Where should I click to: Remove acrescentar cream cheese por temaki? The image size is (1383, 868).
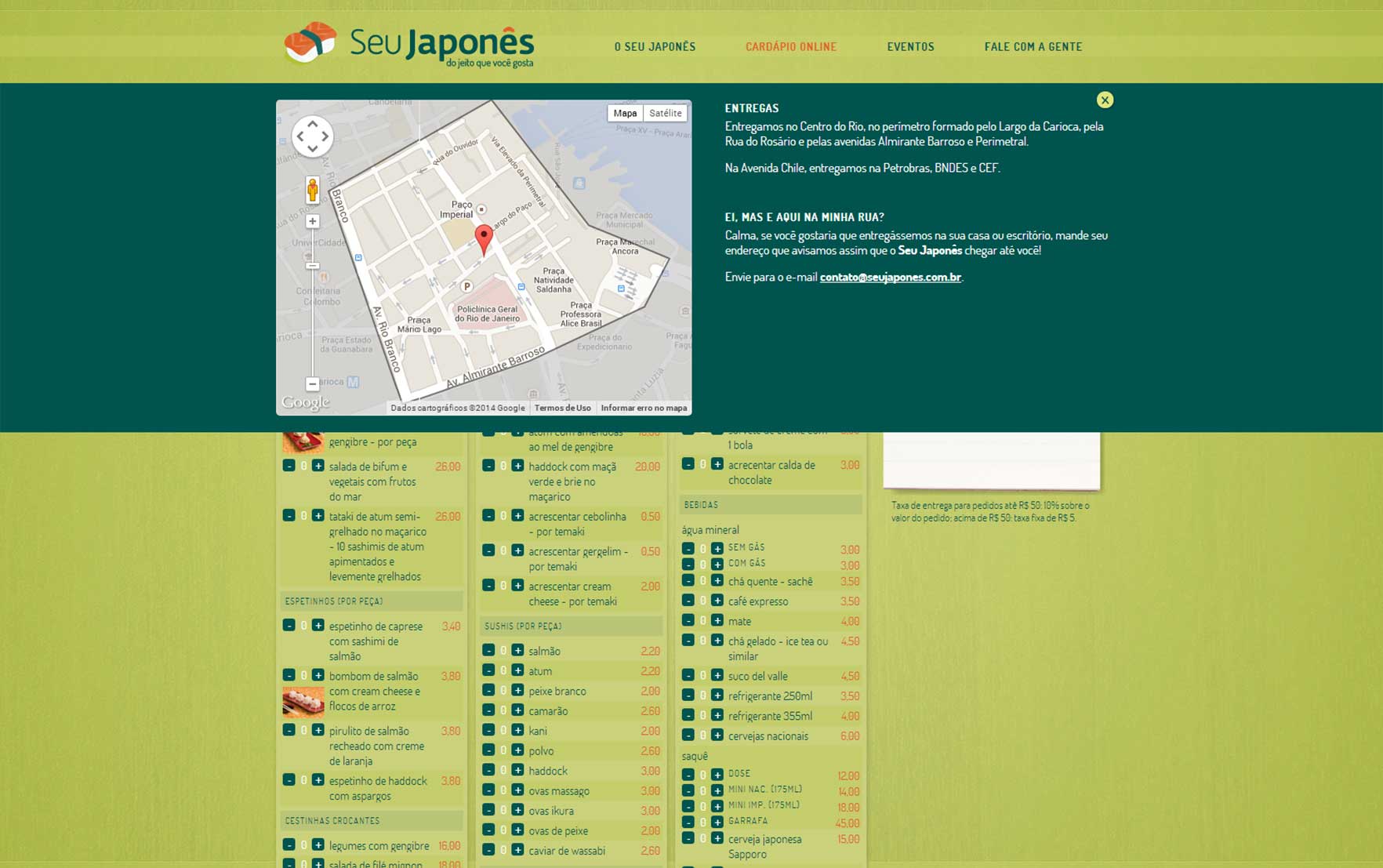(x=488, y=586)
